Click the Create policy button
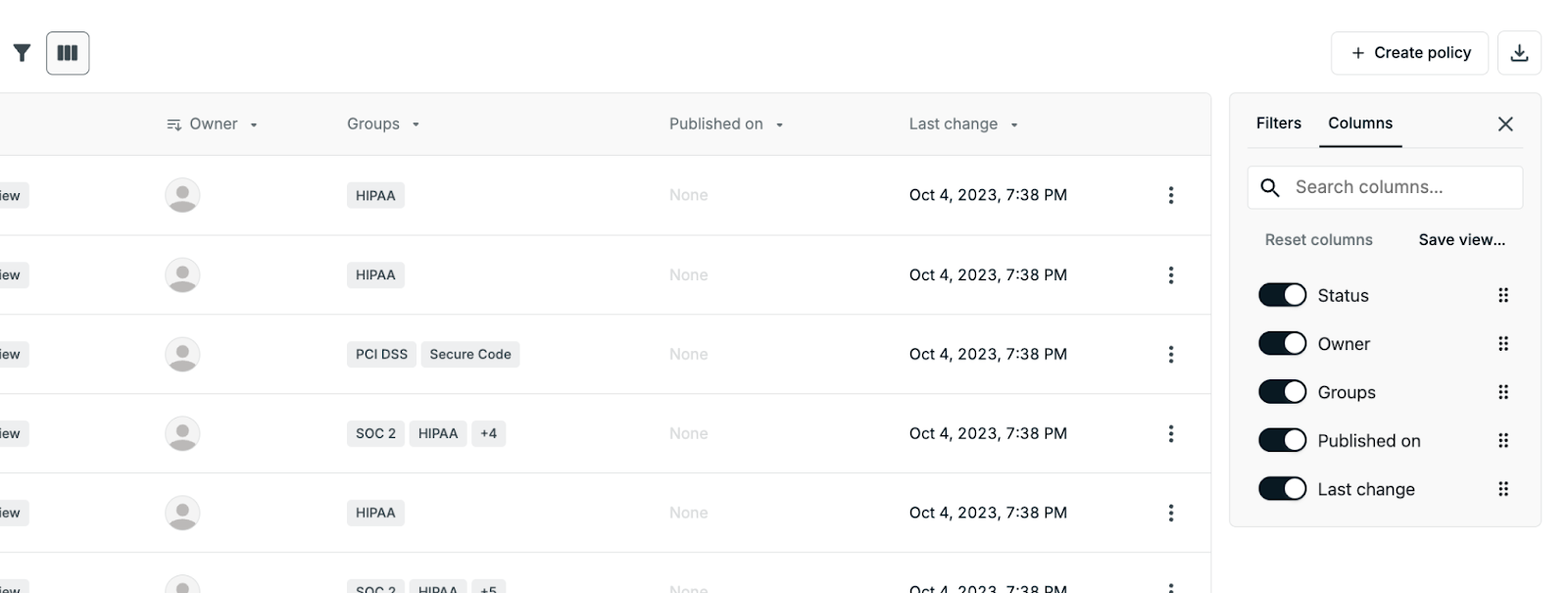Screen dimensions: 1568x593 click(1409, 53)
